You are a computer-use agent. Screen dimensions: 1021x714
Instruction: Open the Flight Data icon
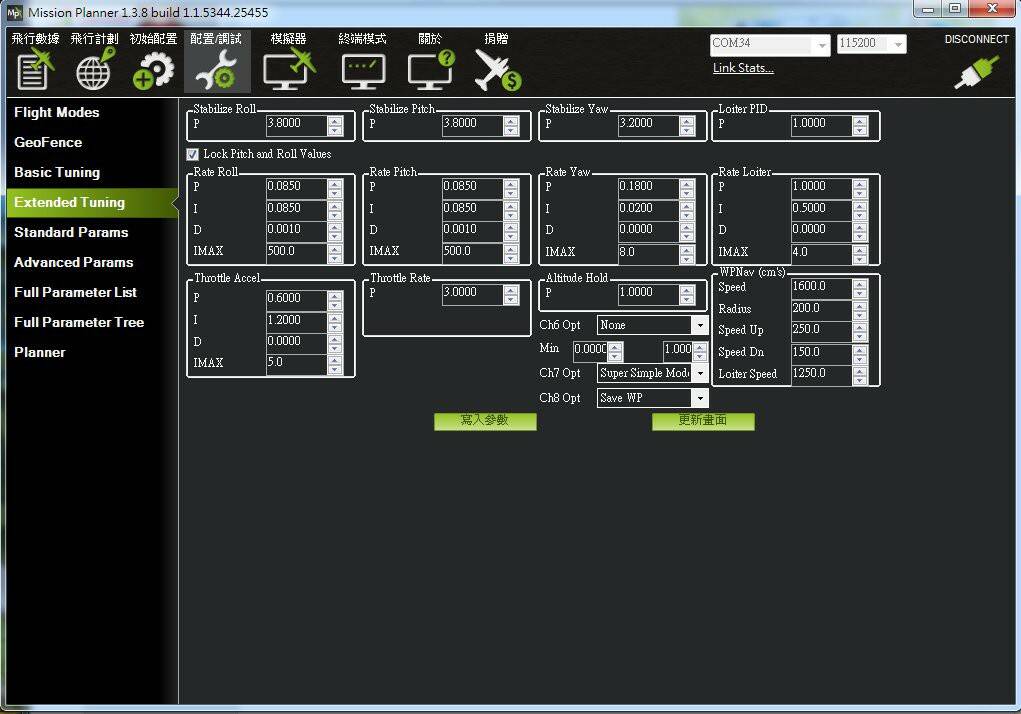point(35,68)
